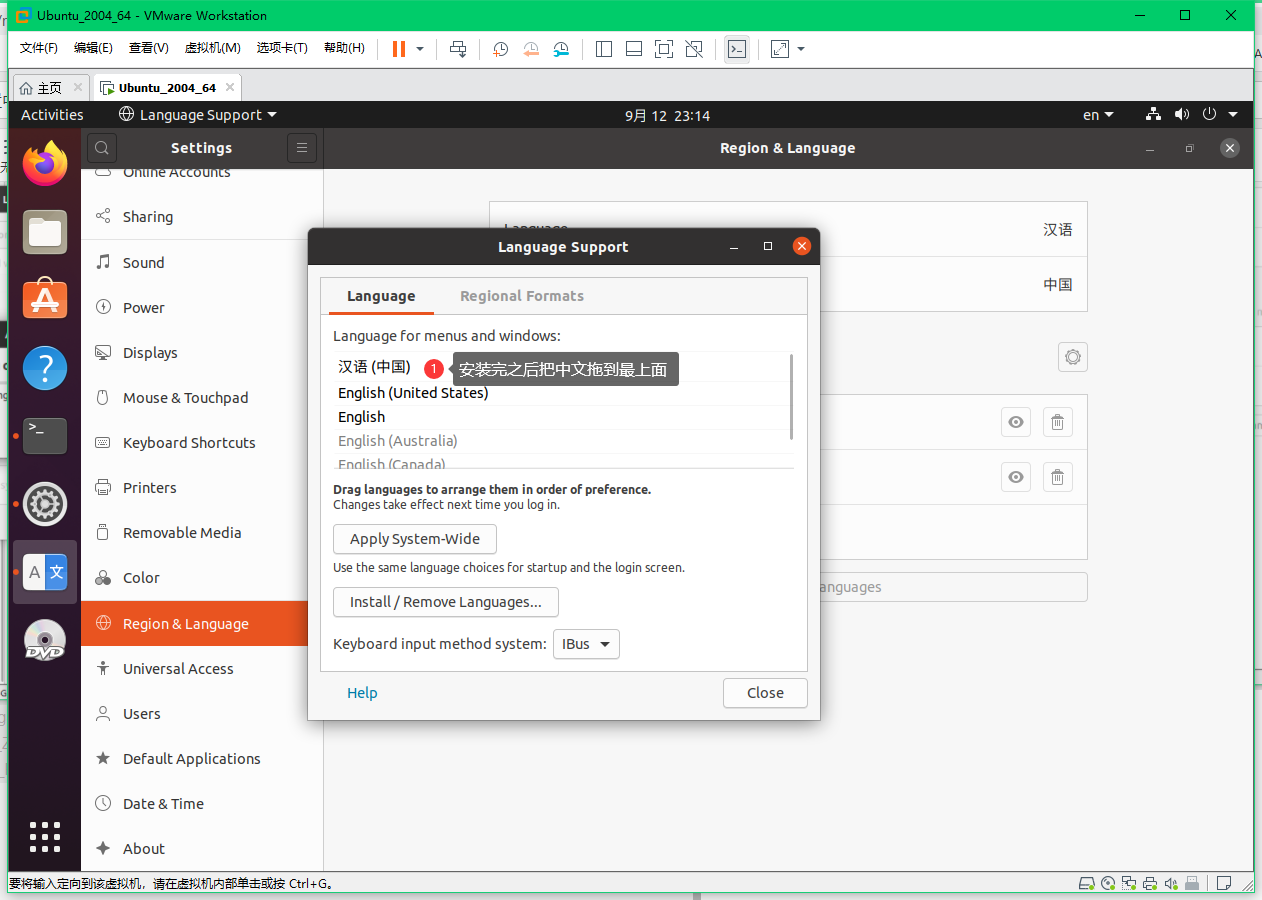
Task: Click Install / Remove Languages button
Action: (x=446, y=602)
